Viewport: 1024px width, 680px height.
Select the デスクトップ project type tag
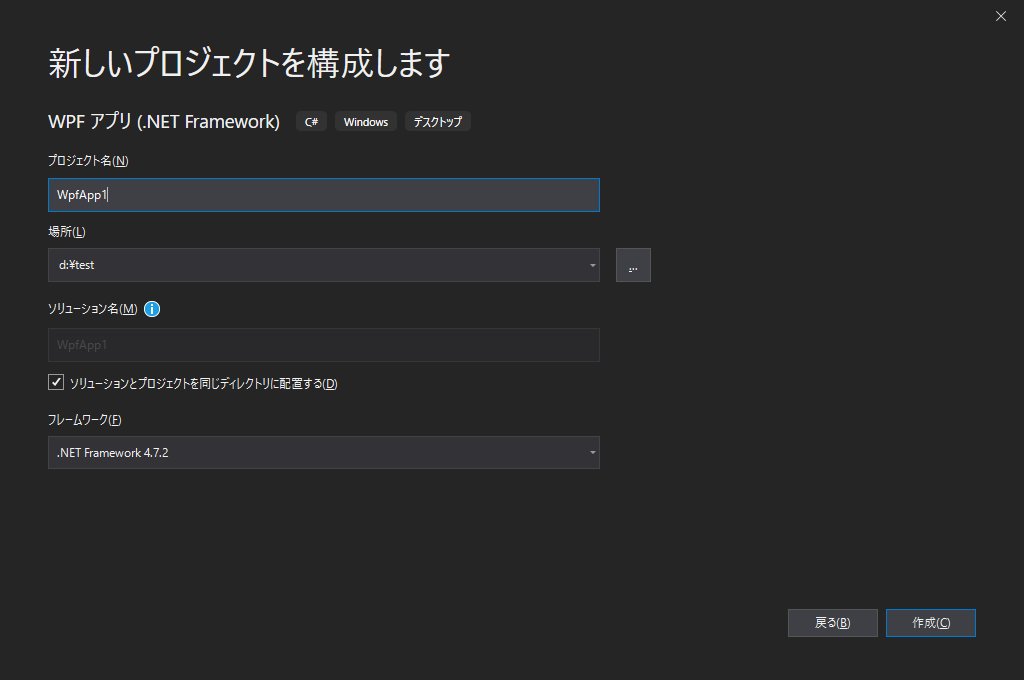[x=437, y=121]
